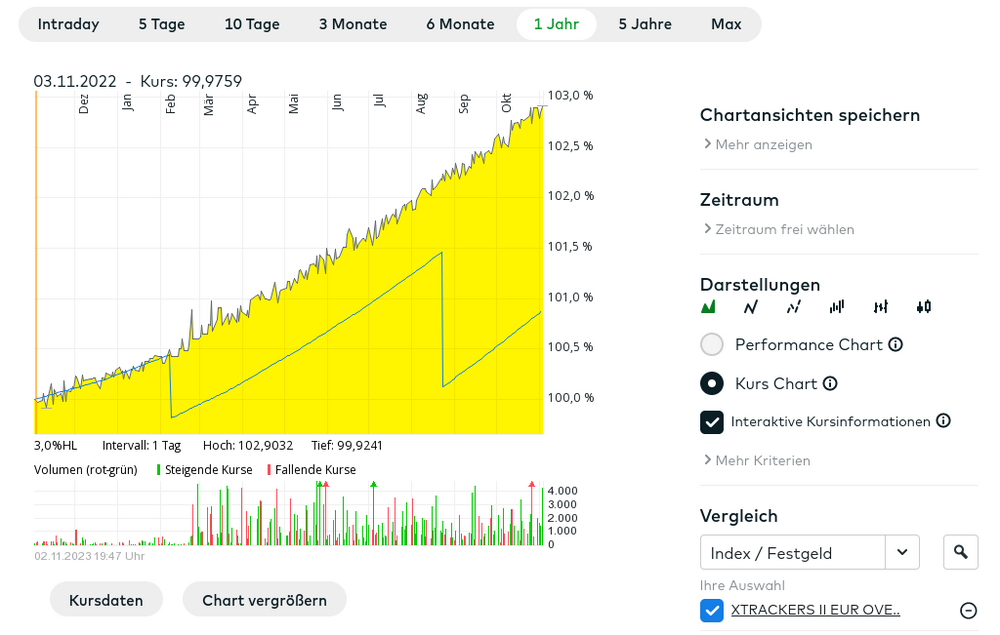Toggle Interaktive Kursinformationen checkbox

tap(712, 422)
